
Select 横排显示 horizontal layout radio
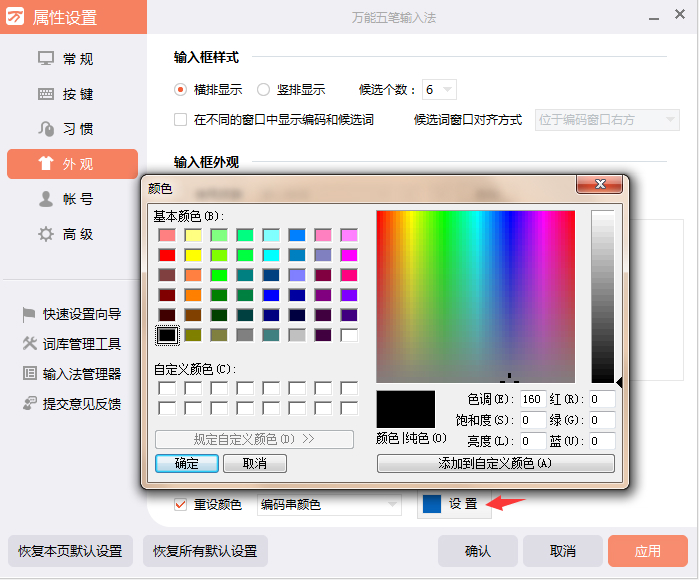pos(180,90)
